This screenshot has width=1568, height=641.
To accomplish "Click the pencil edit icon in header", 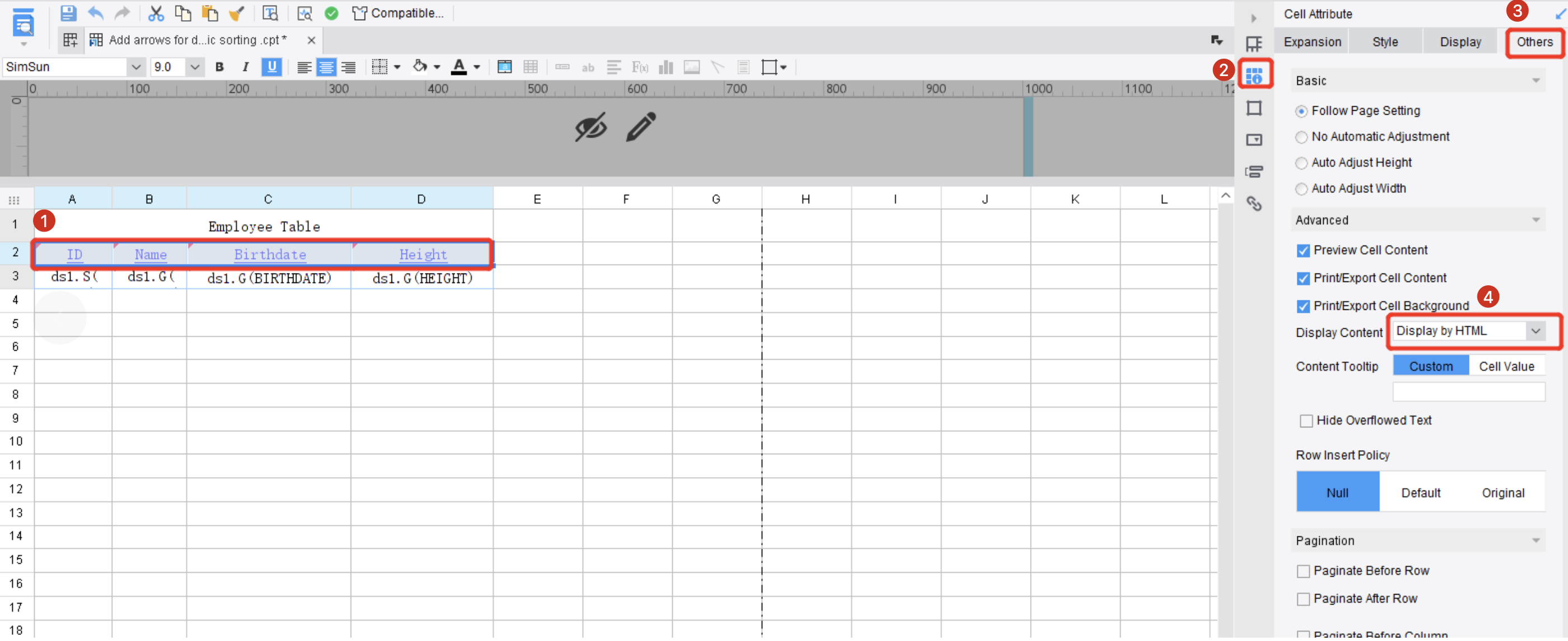I will pyautogui.click(x=641, y=126).
